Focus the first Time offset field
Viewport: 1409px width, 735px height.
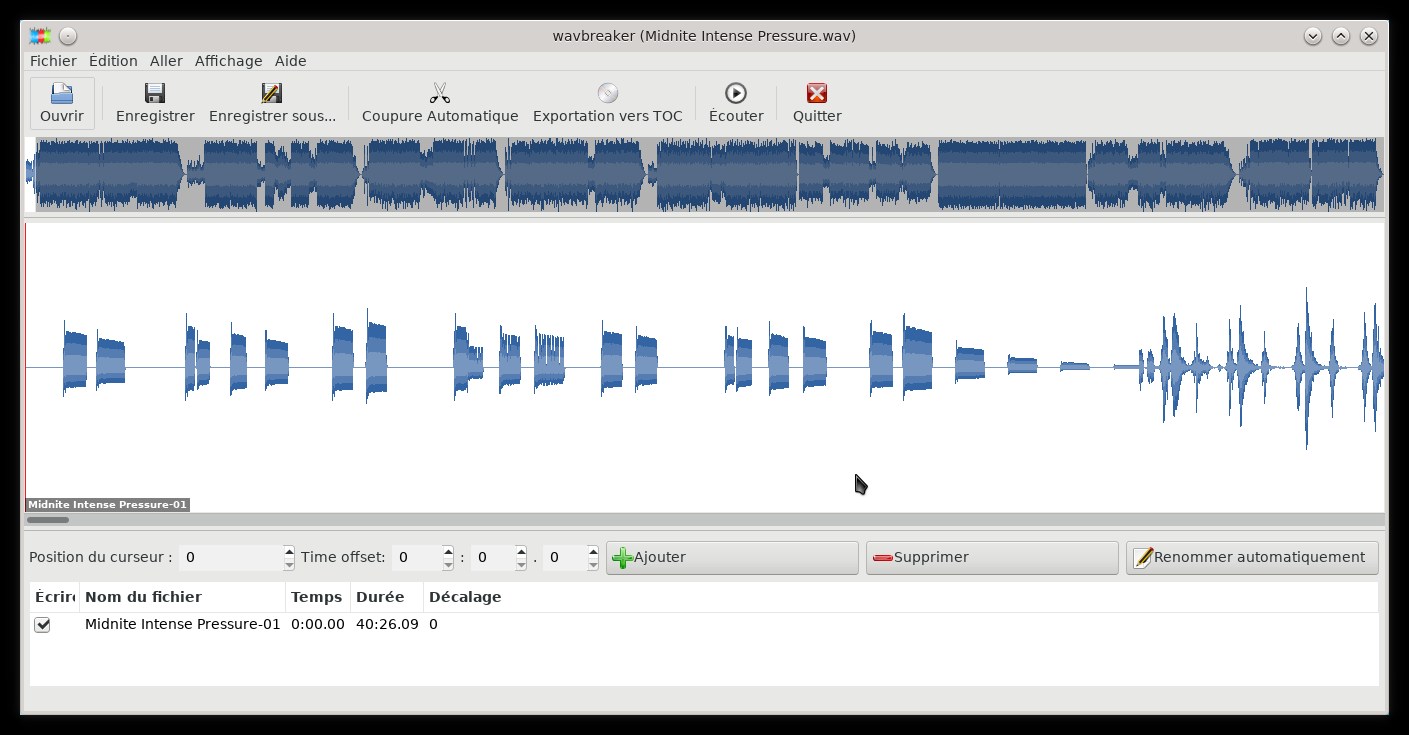417,558
